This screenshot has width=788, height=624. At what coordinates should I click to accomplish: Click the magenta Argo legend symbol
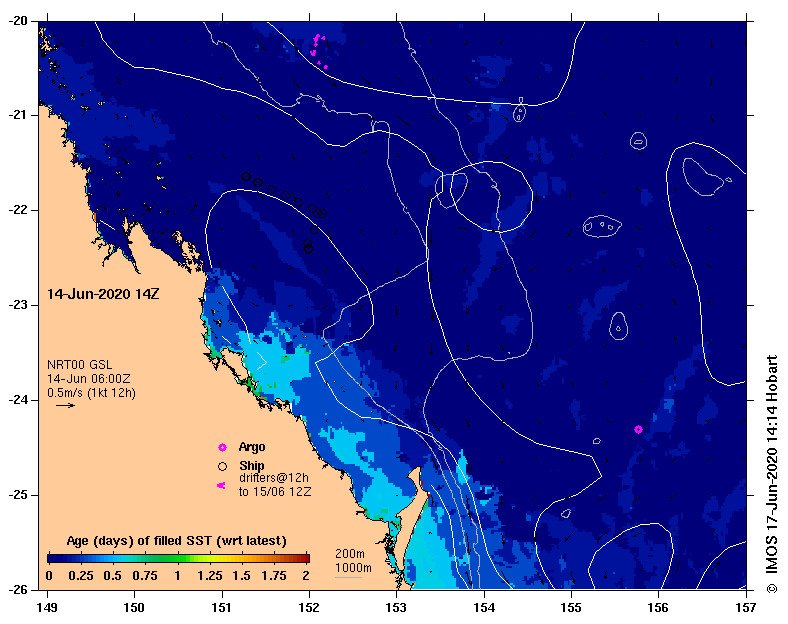coord(222,447)
